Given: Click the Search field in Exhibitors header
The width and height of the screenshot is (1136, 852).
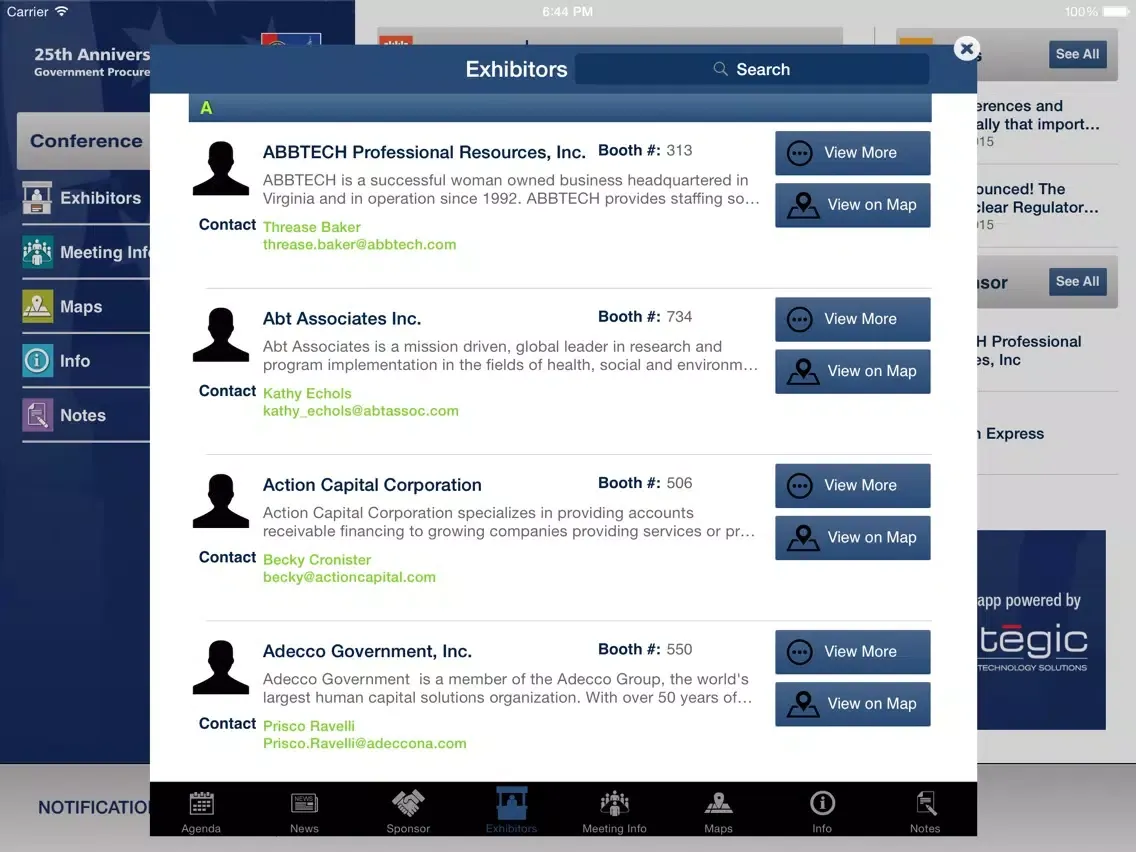Looking at the screenshot, I should point(752,70).
